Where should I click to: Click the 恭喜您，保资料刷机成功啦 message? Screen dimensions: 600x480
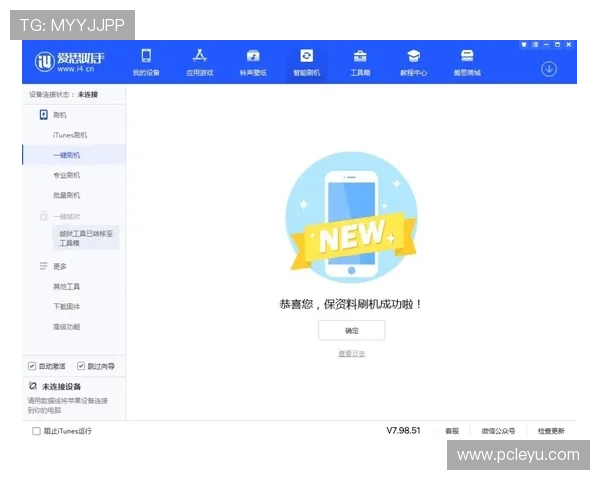tap(351, 304)
